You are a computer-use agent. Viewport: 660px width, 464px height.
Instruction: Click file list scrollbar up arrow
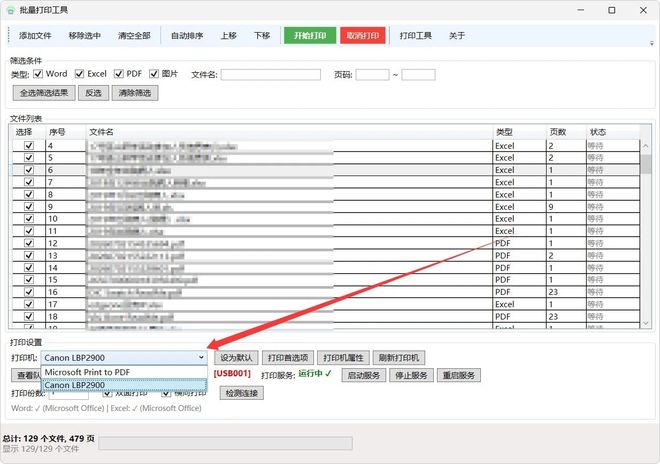click(x=646, y=146)
